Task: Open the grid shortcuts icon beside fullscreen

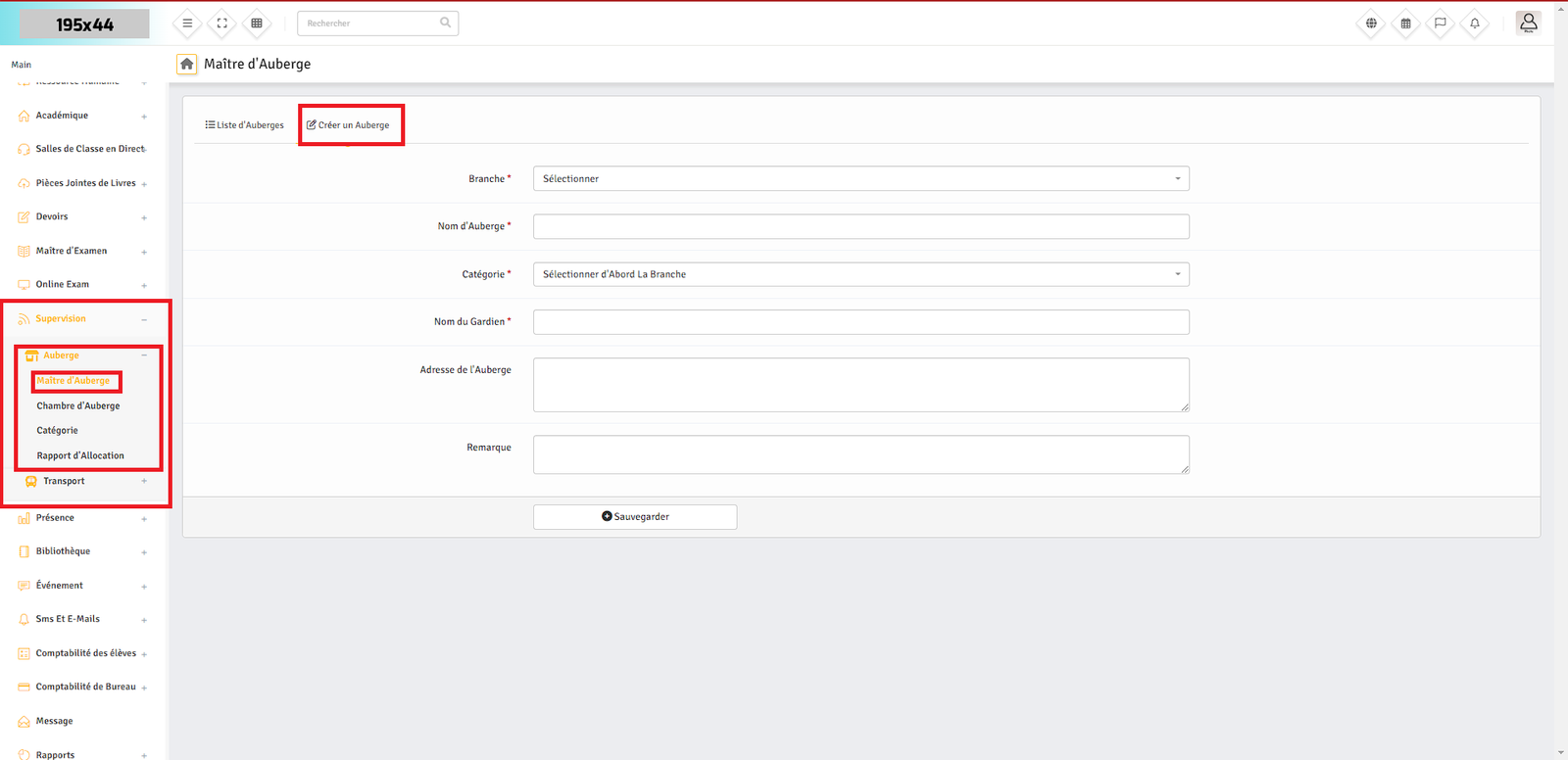Action: (257, 24)
